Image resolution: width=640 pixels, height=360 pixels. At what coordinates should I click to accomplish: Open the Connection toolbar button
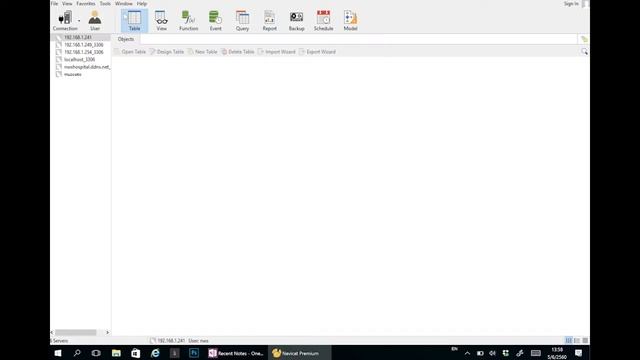64,21
